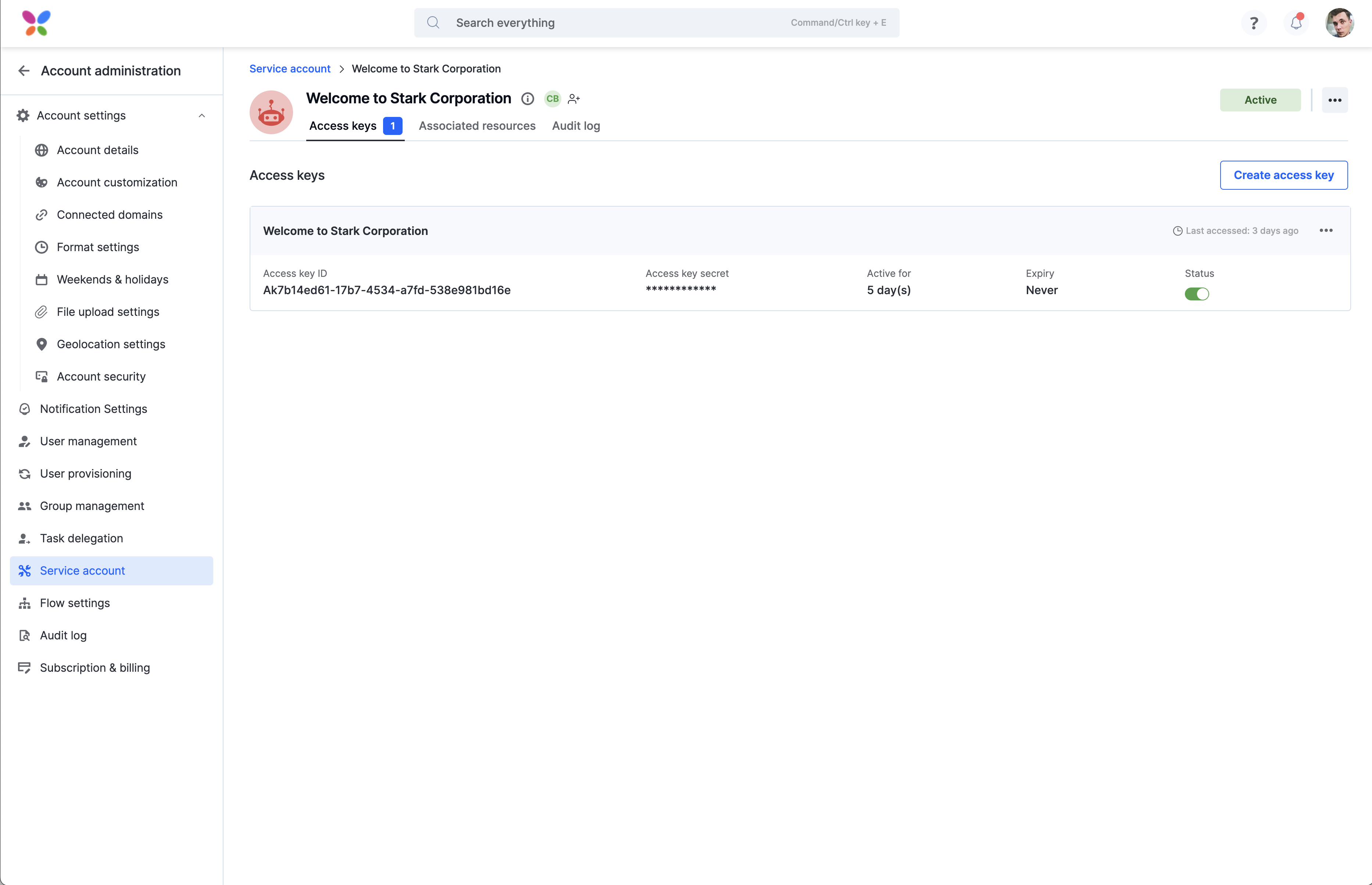Viewport: 1372px width, 885px height.
Task: Click the Audit log sidebar icon
Action: (x=25, y=636)
